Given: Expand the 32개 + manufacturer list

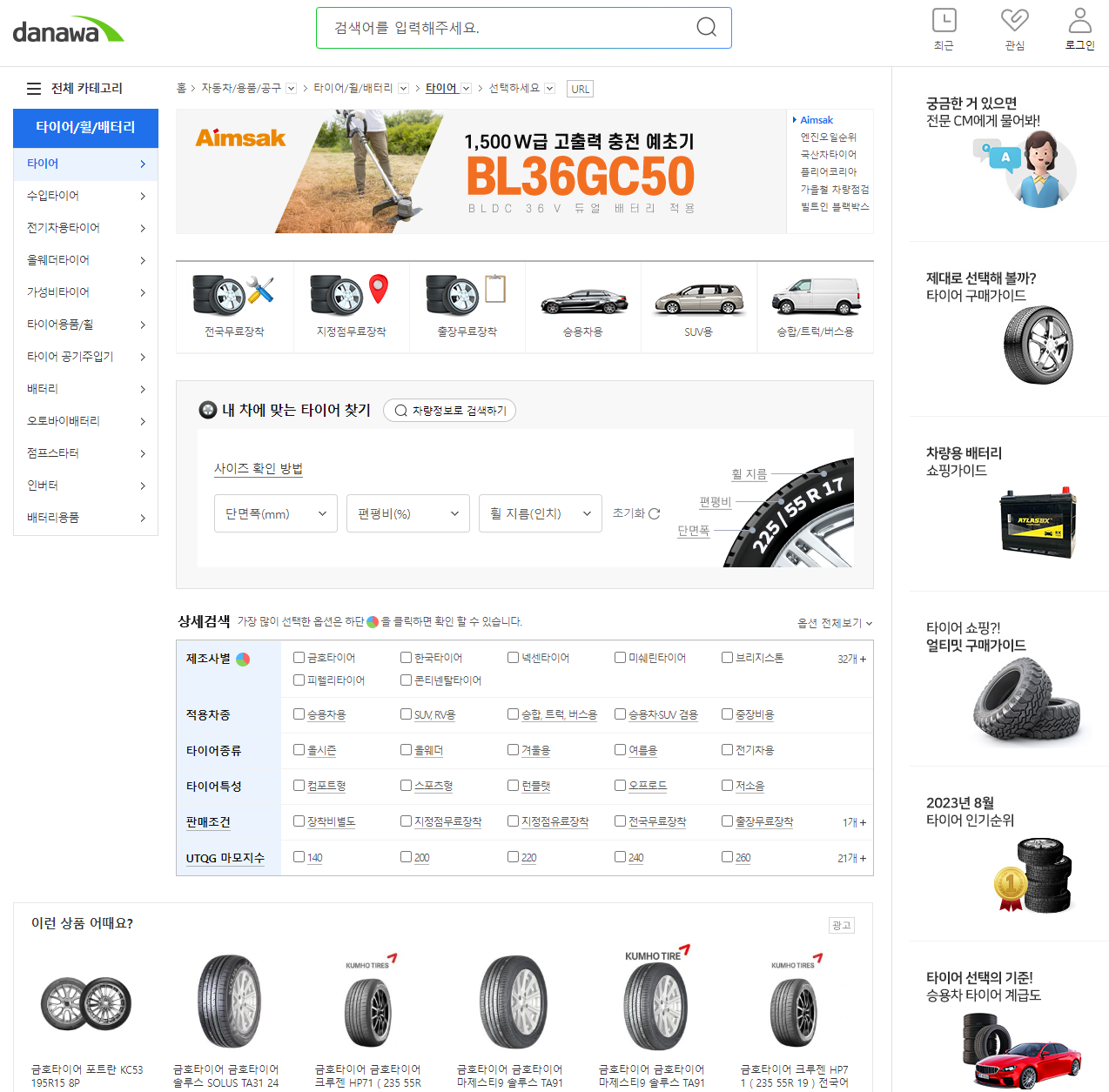Looking at the screenshot, I should click(x=851, y=660).
